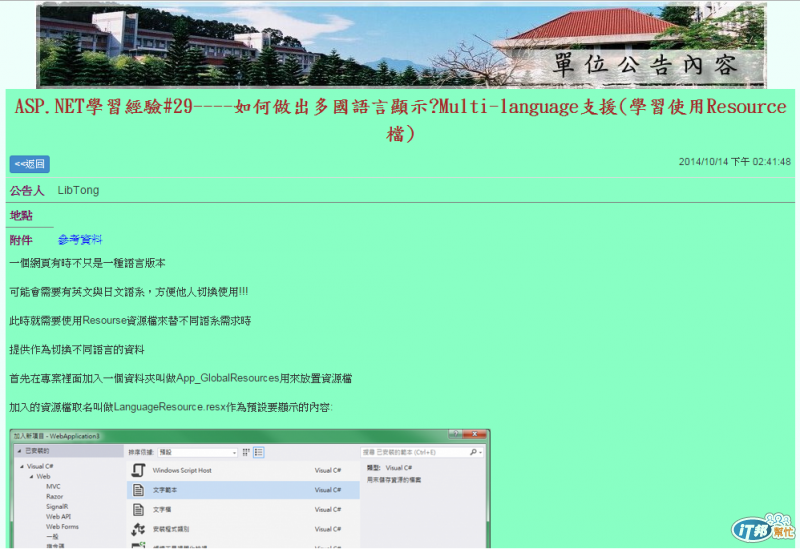The width and height of the screenshot is (800, 549).
Task: Click the 類型: Visual C# description text
Action: tap(389, 468)
